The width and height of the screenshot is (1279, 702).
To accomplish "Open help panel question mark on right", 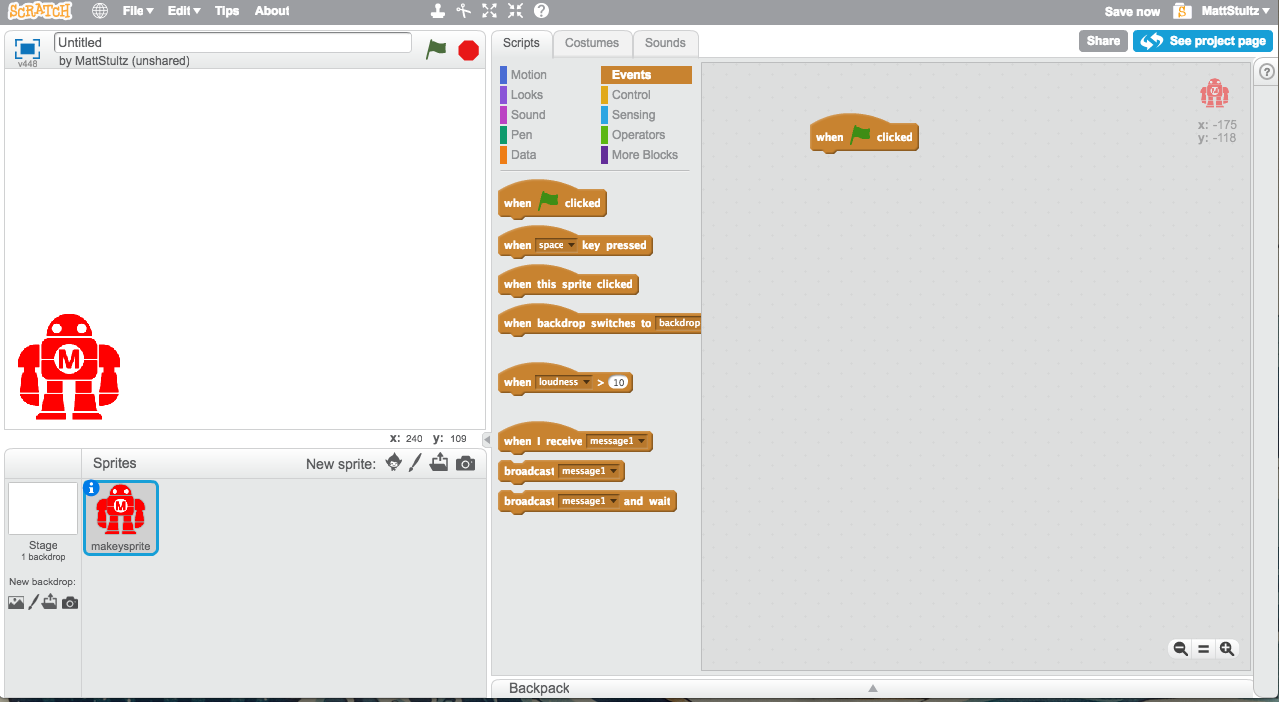I will (x=1266, y=72).
